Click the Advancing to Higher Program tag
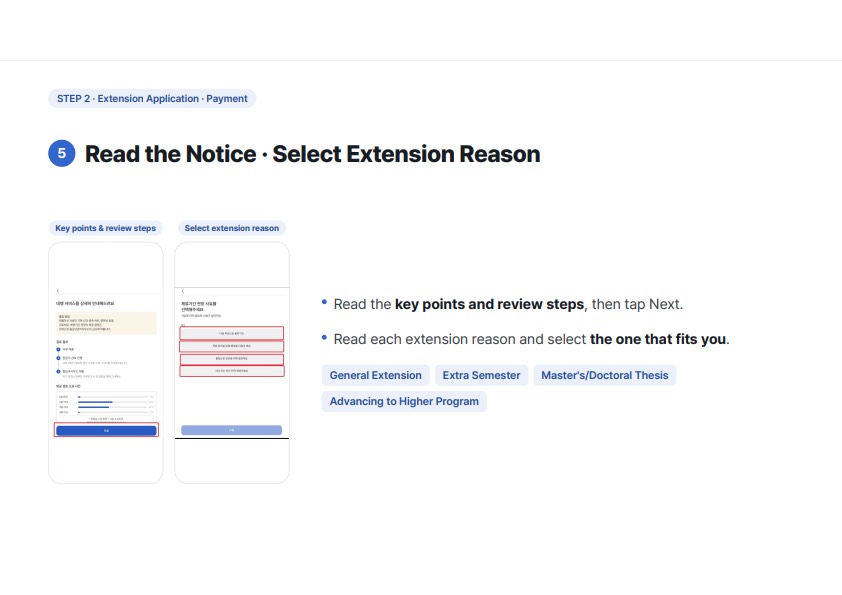 404,402
